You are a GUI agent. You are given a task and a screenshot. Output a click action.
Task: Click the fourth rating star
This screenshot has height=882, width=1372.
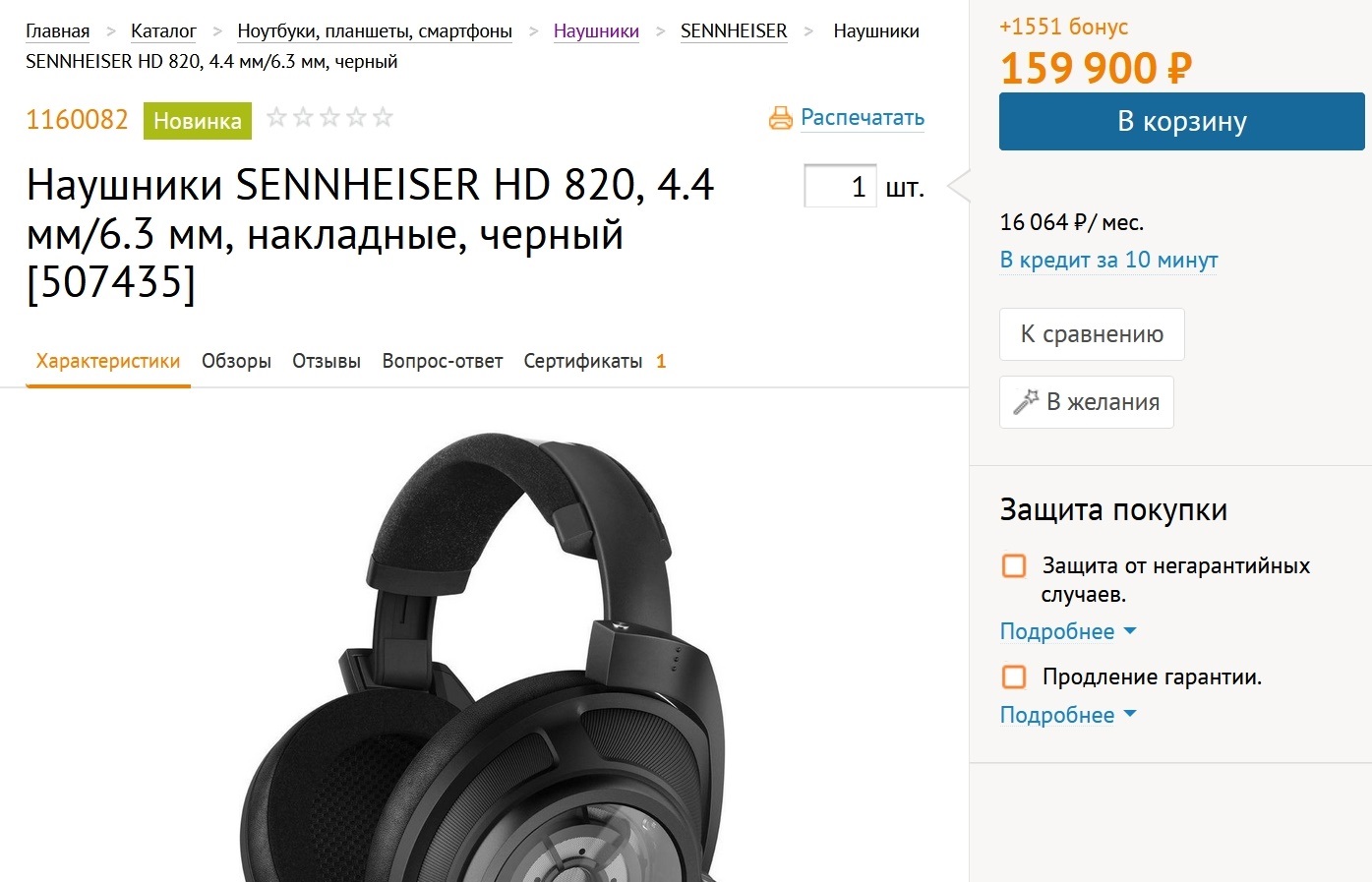tap(357, 118)
